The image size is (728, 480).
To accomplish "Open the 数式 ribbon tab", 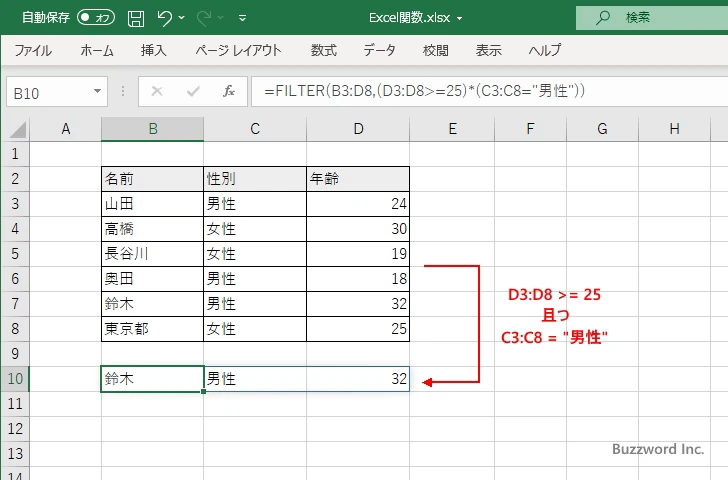I will tap(323, 50).
